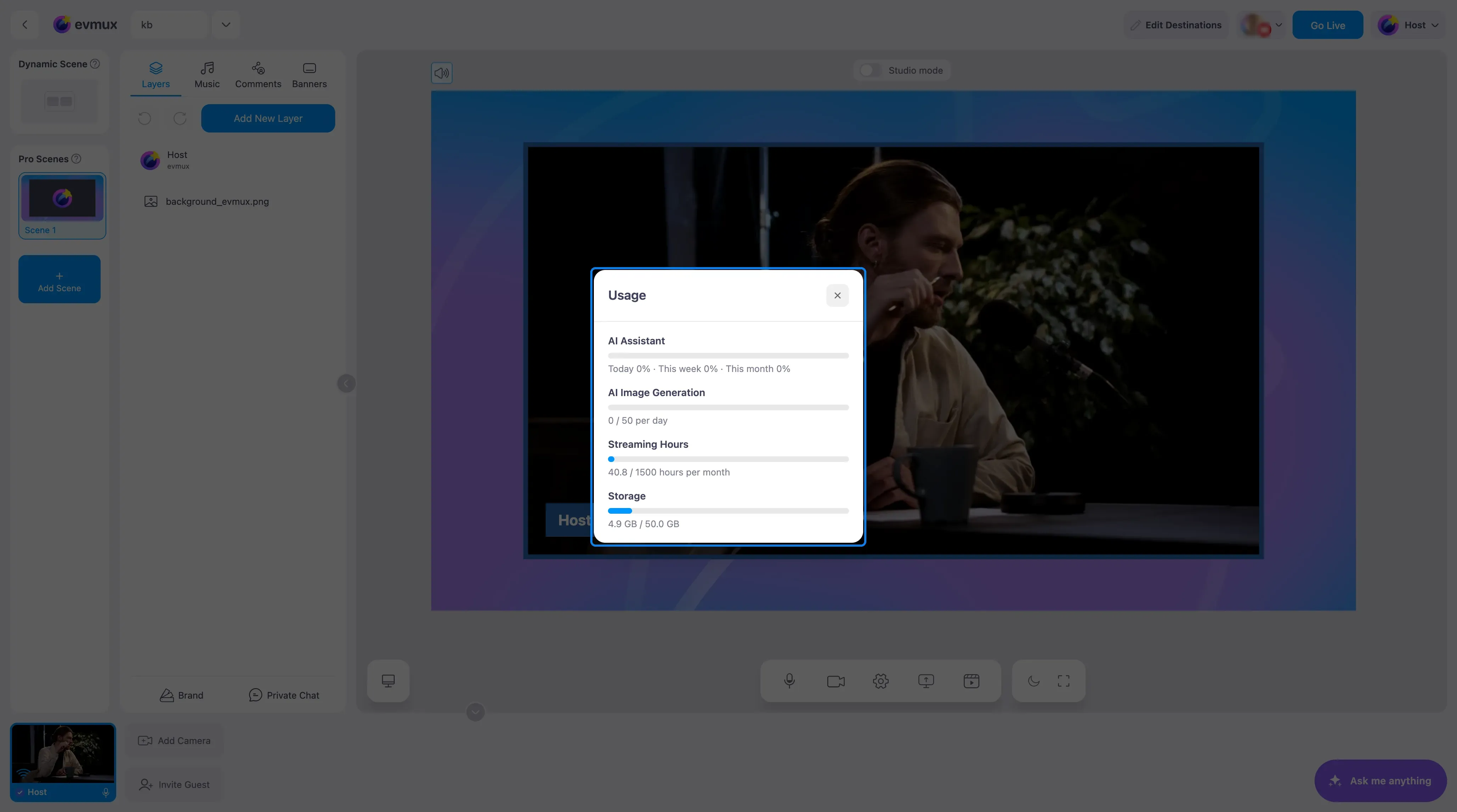Toggle the microphone in the bottom toolbar
This screenshot has height=812, width=1457.
click(789, 681)
